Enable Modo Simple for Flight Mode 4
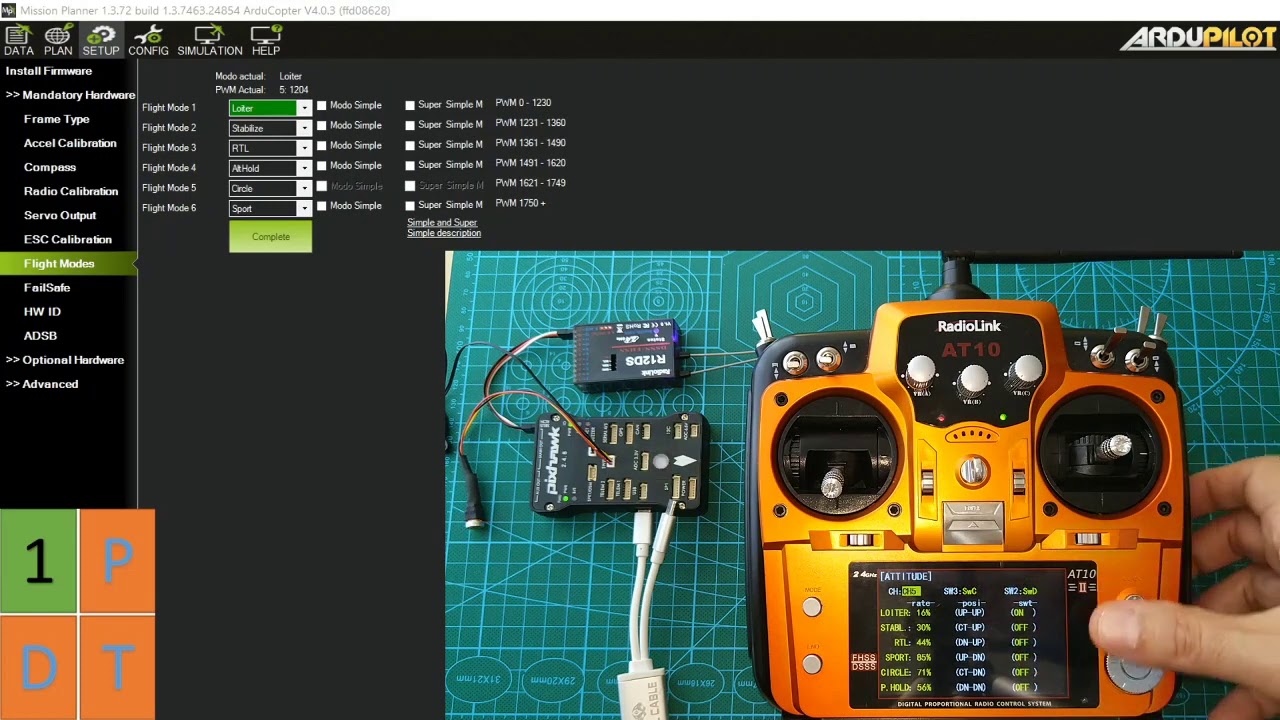Image resolution: width=1280 pixels, height=720 pixels. click(x=322, y=165)
